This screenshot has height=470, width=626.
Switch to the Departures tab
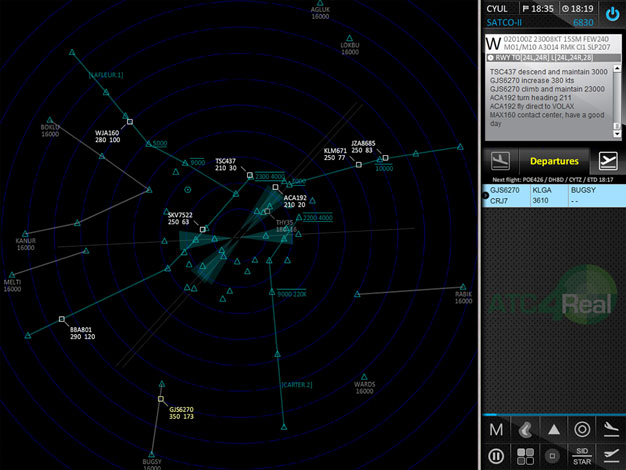[553, 161]
